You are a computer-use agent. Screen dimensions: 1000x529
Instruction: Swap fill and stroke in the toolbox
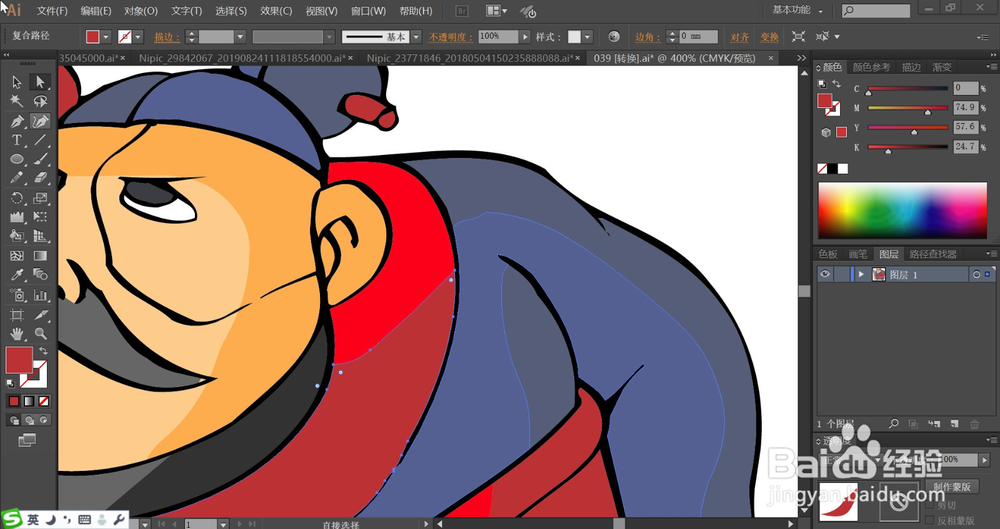tap(43, 351)
